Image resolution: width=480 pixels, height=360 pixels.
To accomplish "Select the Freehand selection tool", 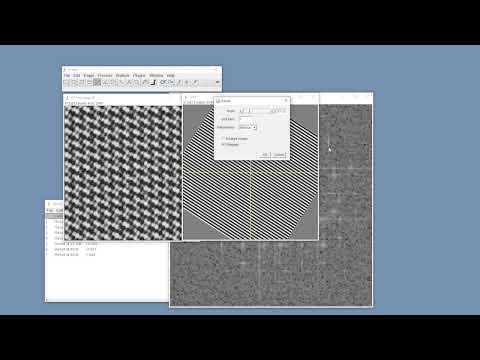I will click(89, 82).
